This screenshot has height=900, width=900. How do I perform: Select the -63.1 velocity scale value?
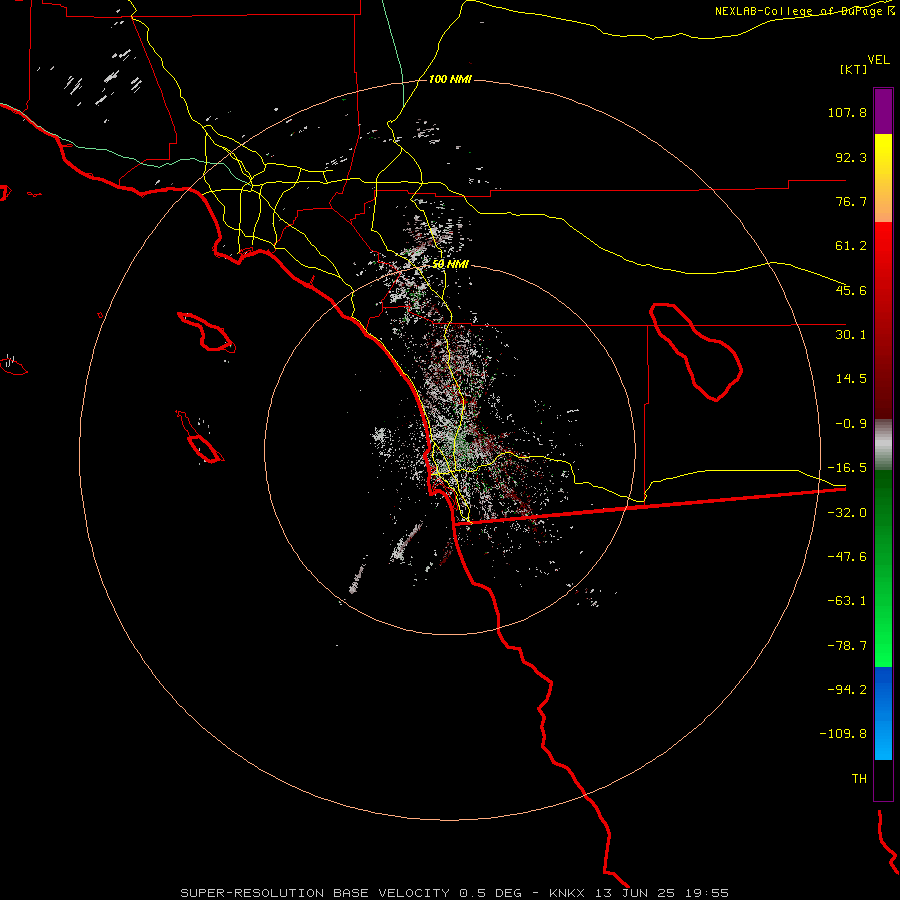pyautogui.click(x=847, y=601)
